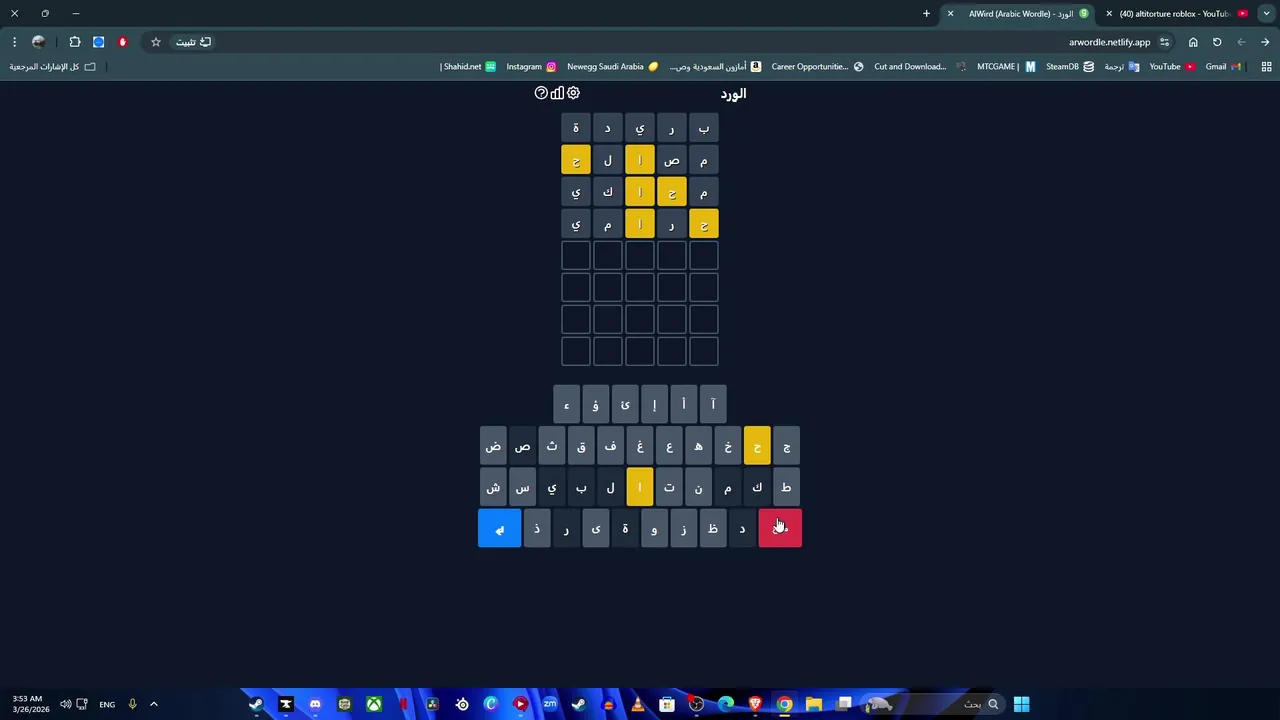Open the site information icon in address bar
Screen dimensions: 1280x720
point(1165,42)
